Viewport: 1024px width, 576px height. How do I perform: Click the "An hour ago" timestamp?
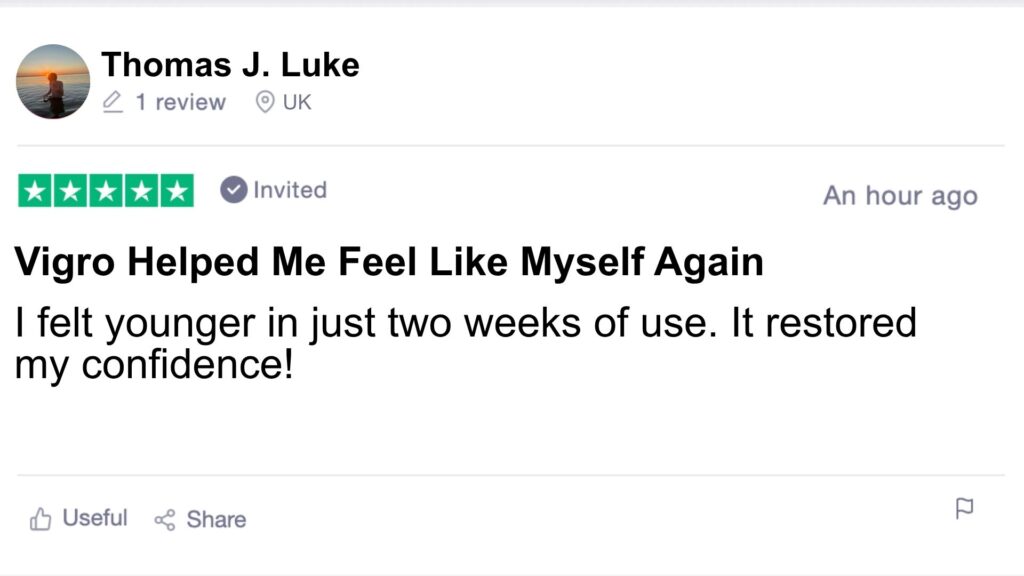(x=899, y=196)
